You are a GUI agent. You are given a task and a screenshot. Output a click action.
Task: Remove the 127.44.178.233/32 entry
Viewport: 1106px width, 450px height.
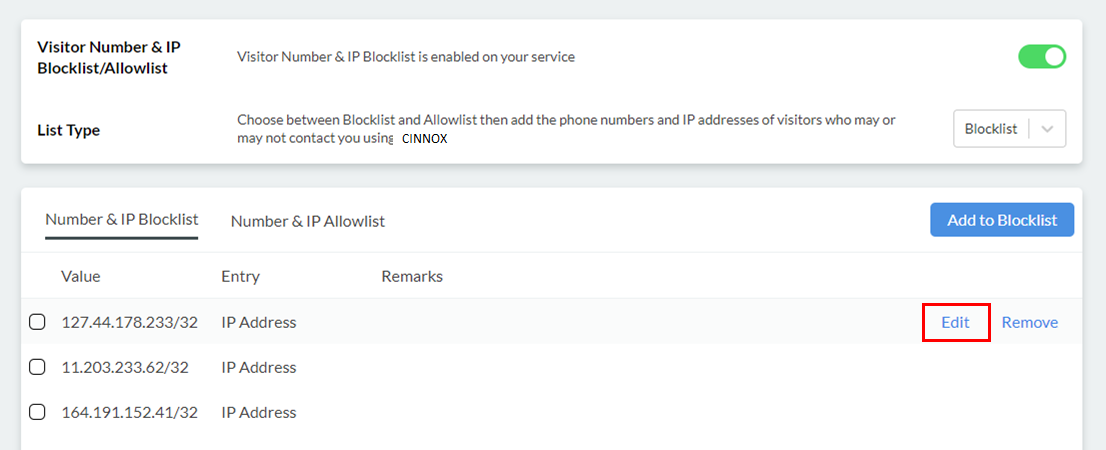pos(1030,322)
